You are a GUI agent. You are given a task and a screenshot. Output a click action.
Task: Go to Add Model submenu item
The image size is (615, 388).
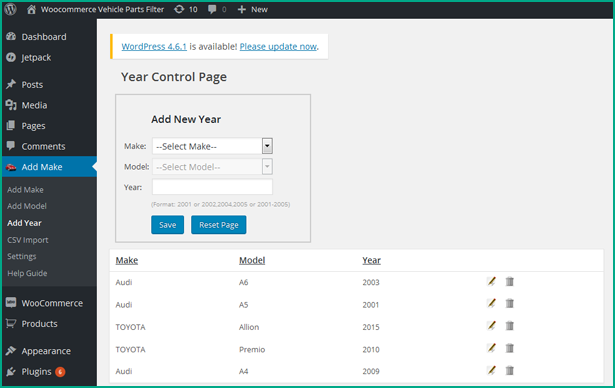coord(27,206)
